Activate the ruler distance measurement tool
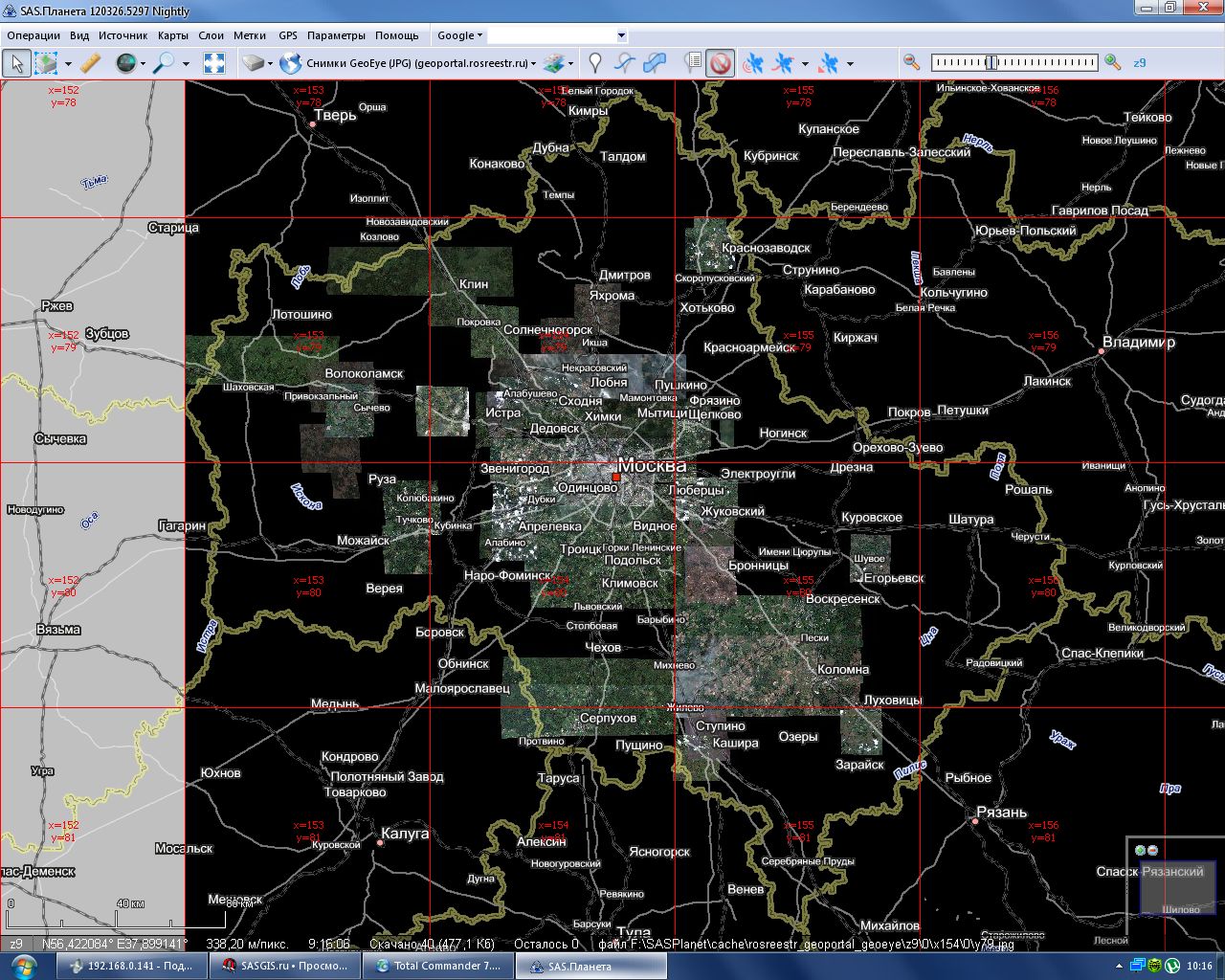This screenshot has height=980, width=1225. (91, 63)
